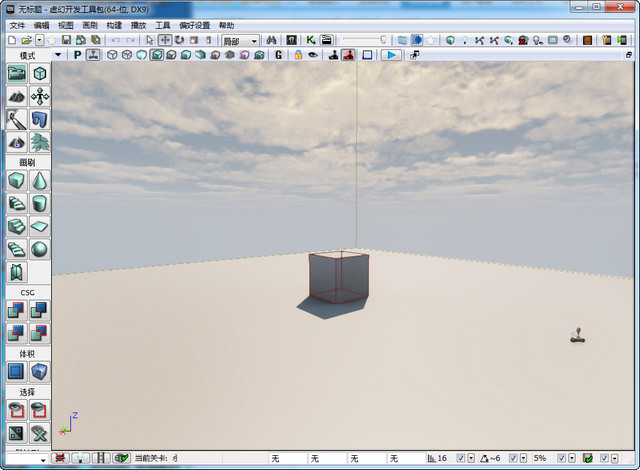Select the curved staircase brush
This screenshot has height=470, width=640.
[x=17, y=203]
